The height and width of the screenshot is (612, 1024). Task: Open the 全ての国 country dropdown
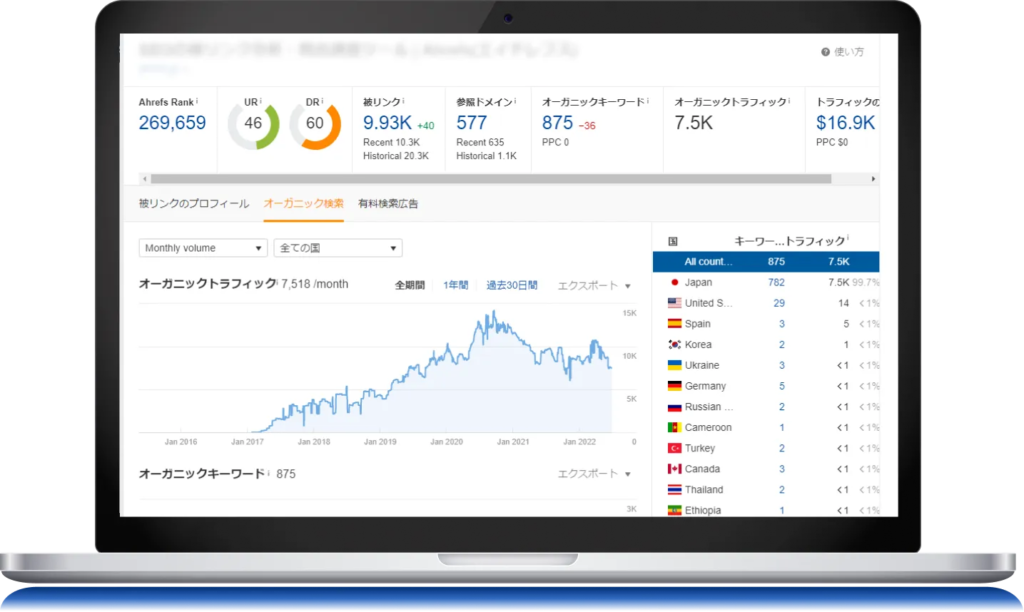click(338, 248)
